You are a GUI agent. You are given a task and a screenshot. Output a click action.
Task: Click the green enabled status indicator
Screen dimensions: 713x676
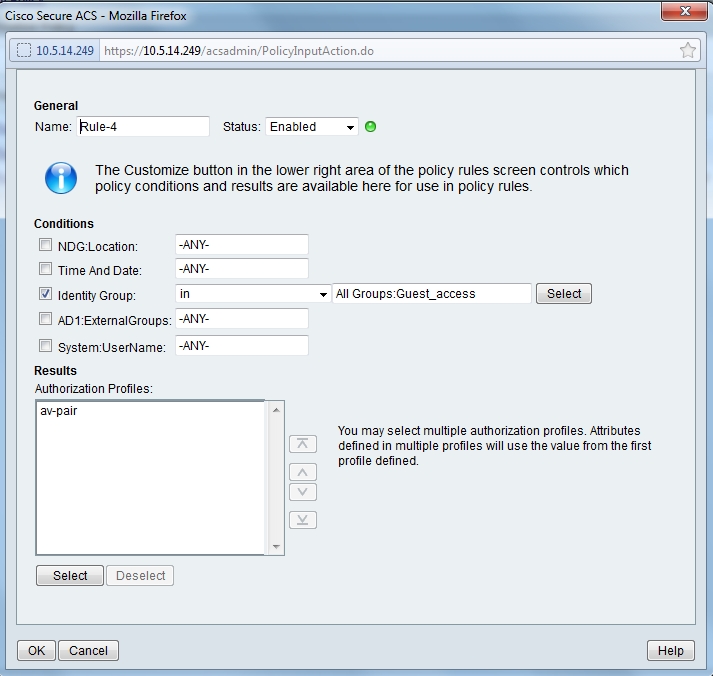point(371,126)
